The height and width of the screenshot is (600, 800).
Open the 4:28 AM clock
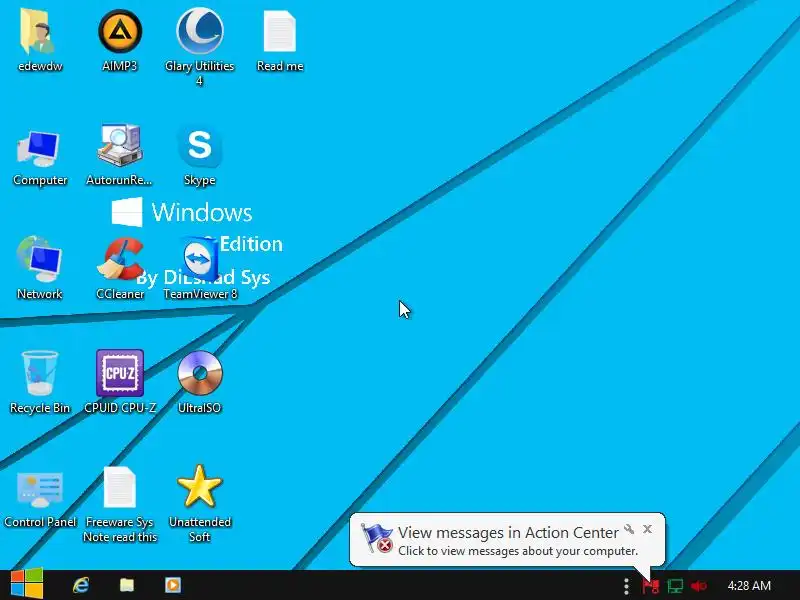(749, 586)
